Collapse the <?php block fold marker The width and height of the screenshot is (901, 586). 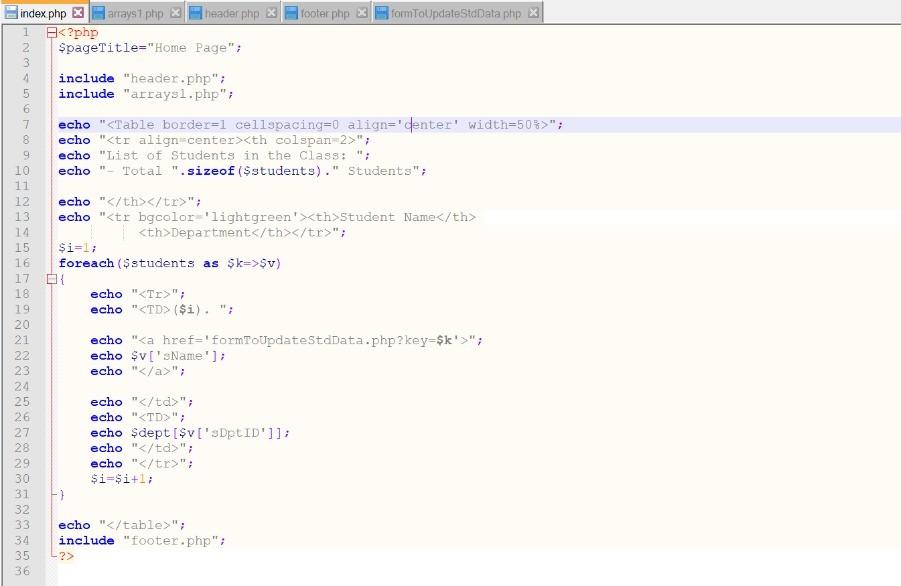coord(52,33)
